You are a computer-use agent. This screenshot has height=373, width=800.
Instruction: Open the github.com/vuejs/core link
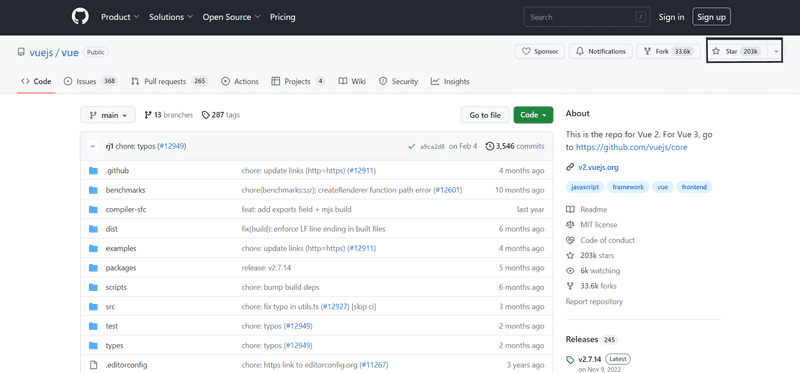pyautogui.click(x=632, y=147)
